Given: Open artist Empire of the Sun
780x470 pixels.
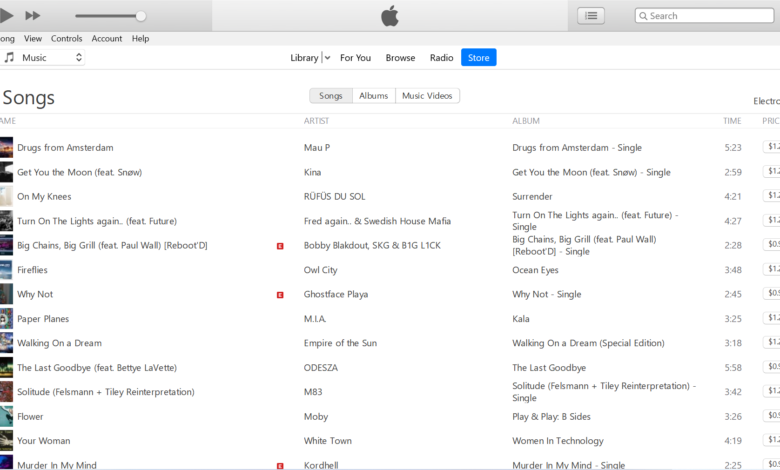Looking at the screenshot, I should (x=340, y=343).
